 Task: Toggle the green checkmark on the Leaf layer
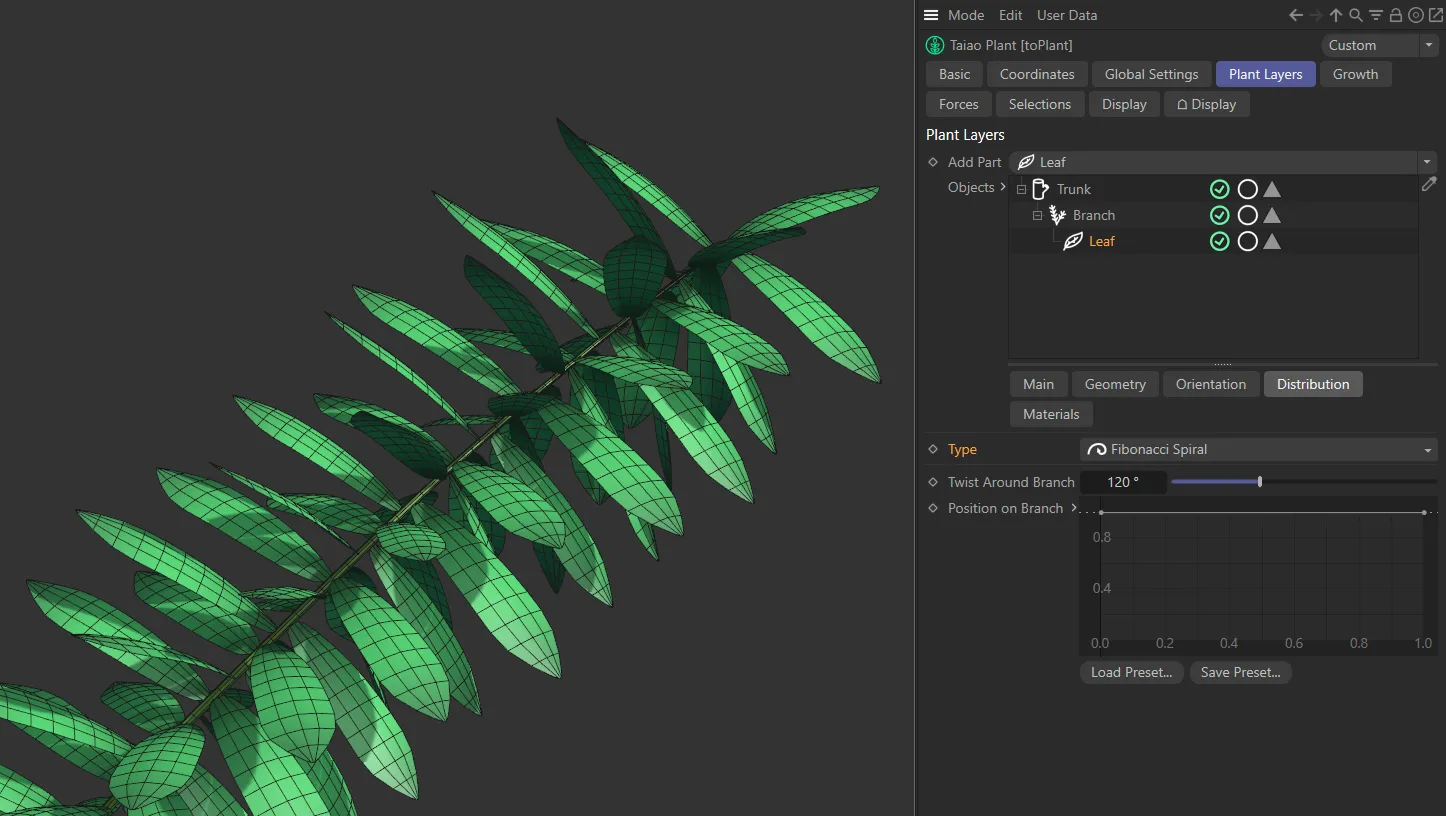coord(1219,241)
